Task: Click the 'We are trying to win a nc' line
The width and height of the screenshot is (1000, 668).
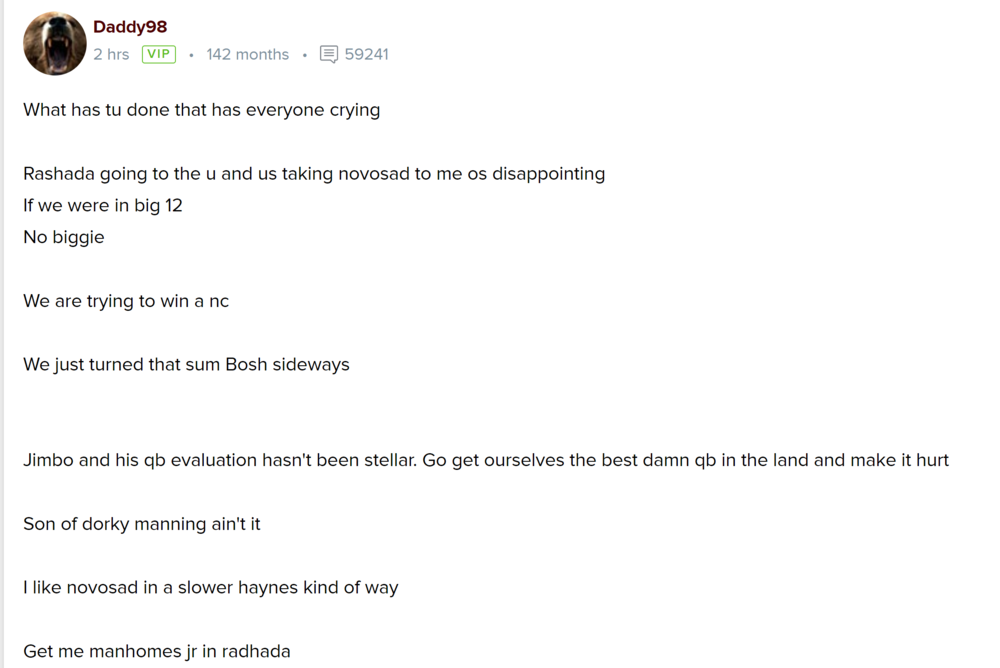Action: point(126,300)
